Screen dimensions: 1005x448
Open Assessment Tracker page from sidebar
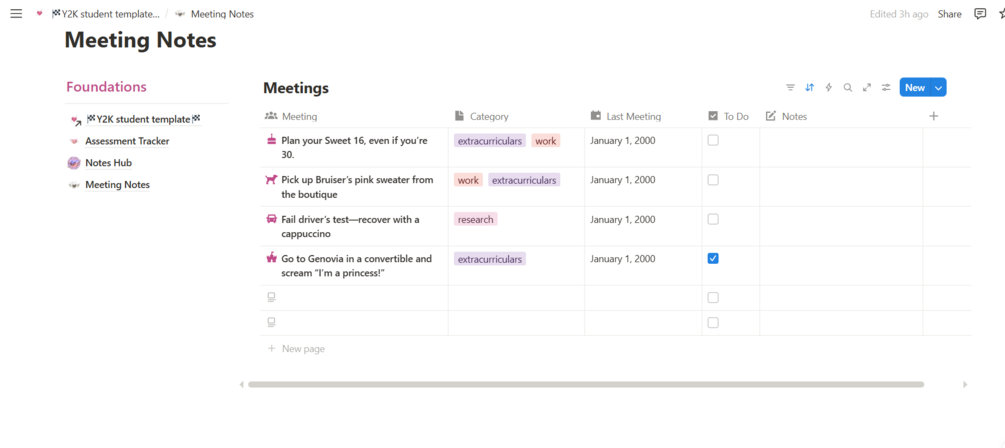[127, 141]
